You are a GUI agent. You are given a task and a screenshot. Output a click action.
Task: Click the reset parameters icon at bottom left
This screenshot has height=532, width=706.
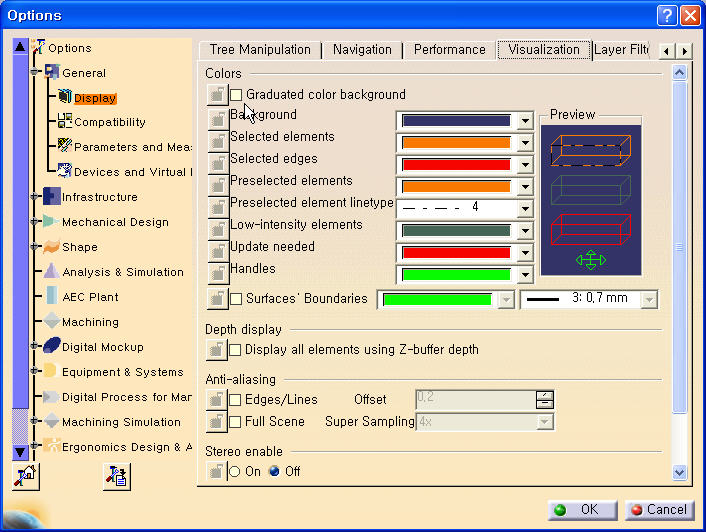tap(24, 478)
